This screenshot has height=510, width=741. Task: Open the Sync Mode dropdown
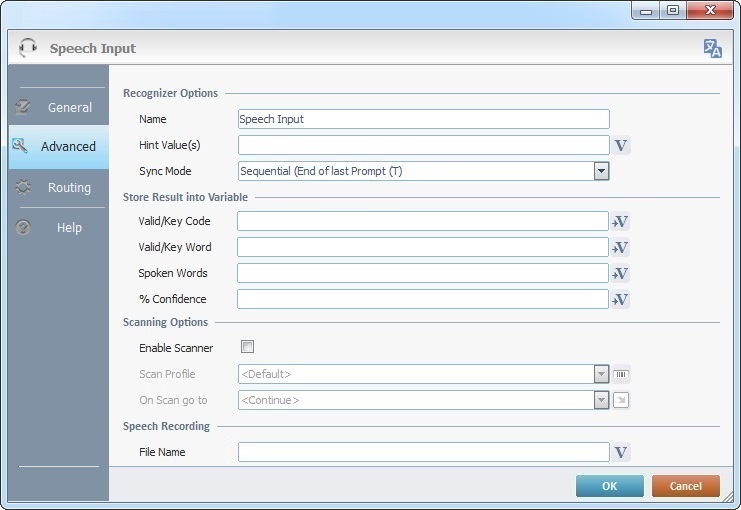(x=601, y=171)
